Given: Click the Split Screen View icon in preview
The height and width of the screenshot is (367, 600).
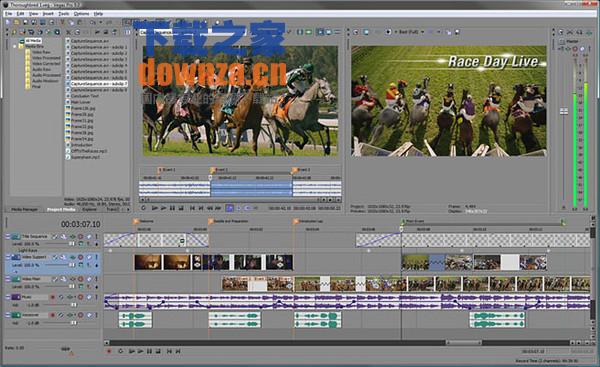Looking at the screenshot, I should [x=389, y=32].
